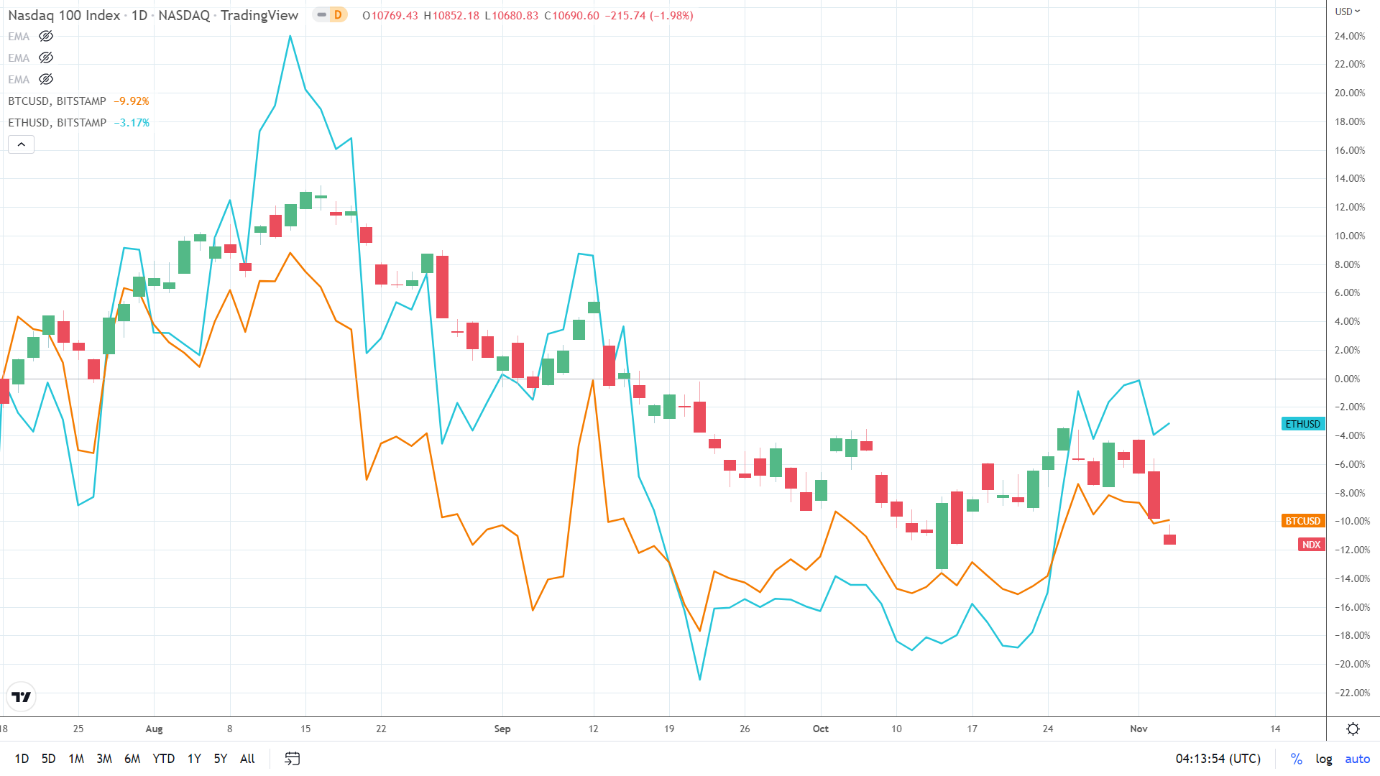Click the -3.17% ETHUSD value
Image resolution: width=1380 pixels, height=776 pixels.
131,123
